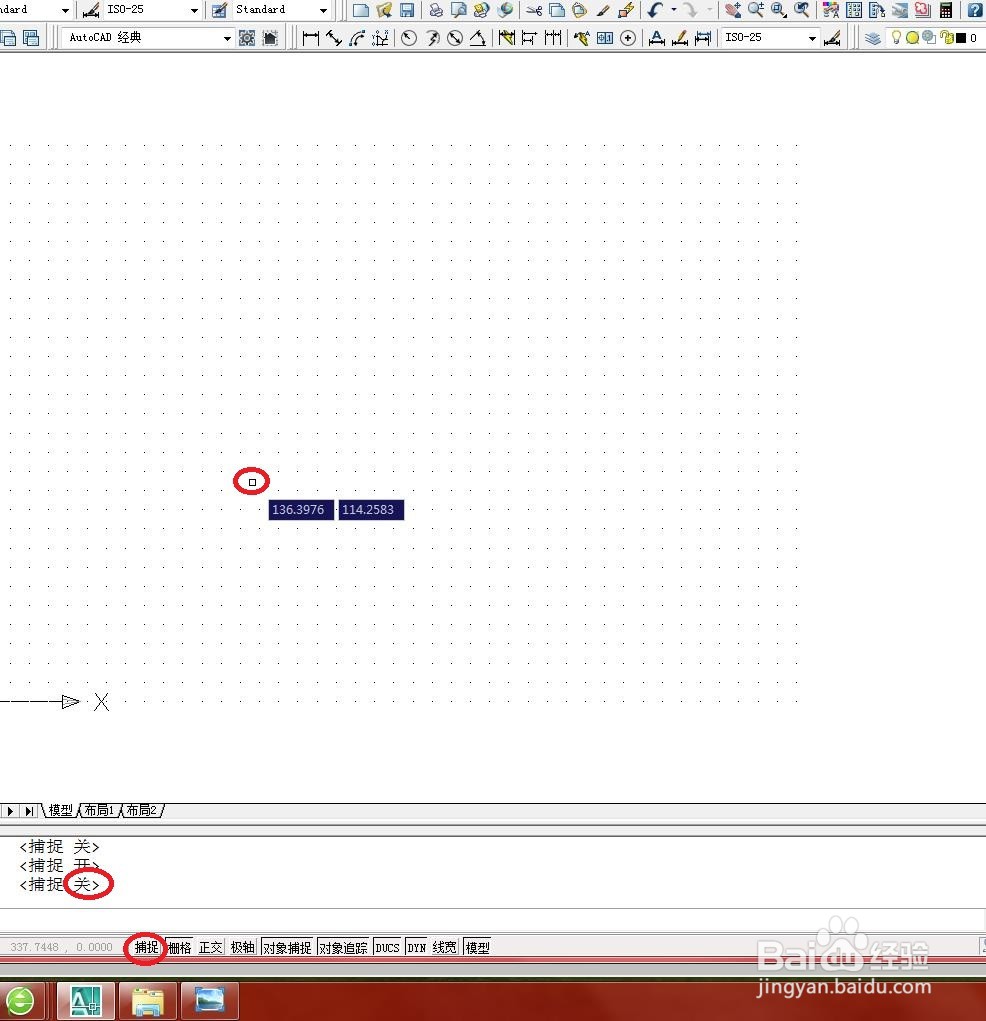Viewport: 986px width, 1021px height.
Task: Toggle 捕捉 snap mode in status bar
Action: click(147, 947)
